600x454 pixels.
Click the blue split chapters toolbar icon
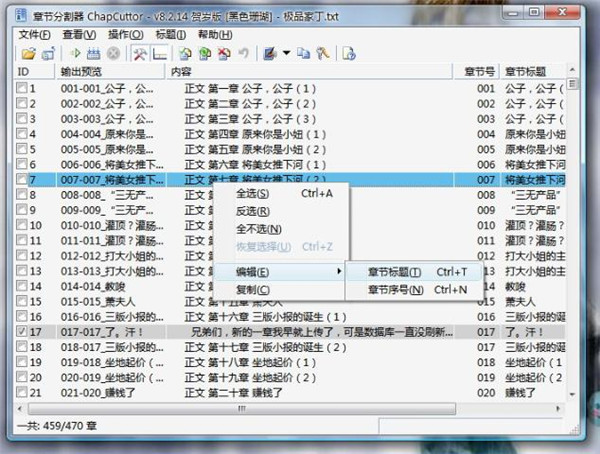click(x=93, y=54)
